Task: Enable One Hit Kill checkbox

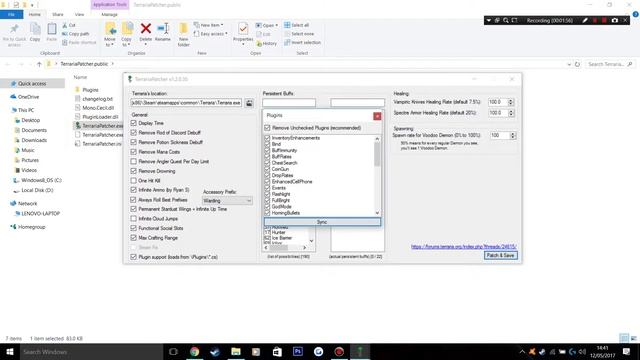Action: click(133, 180)
